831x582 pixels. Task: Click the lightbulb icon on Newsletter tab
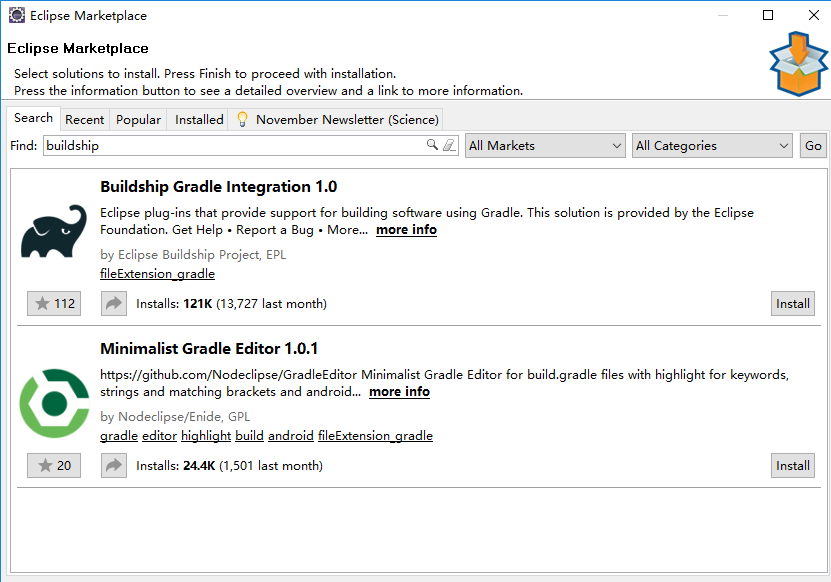[242, 119]
